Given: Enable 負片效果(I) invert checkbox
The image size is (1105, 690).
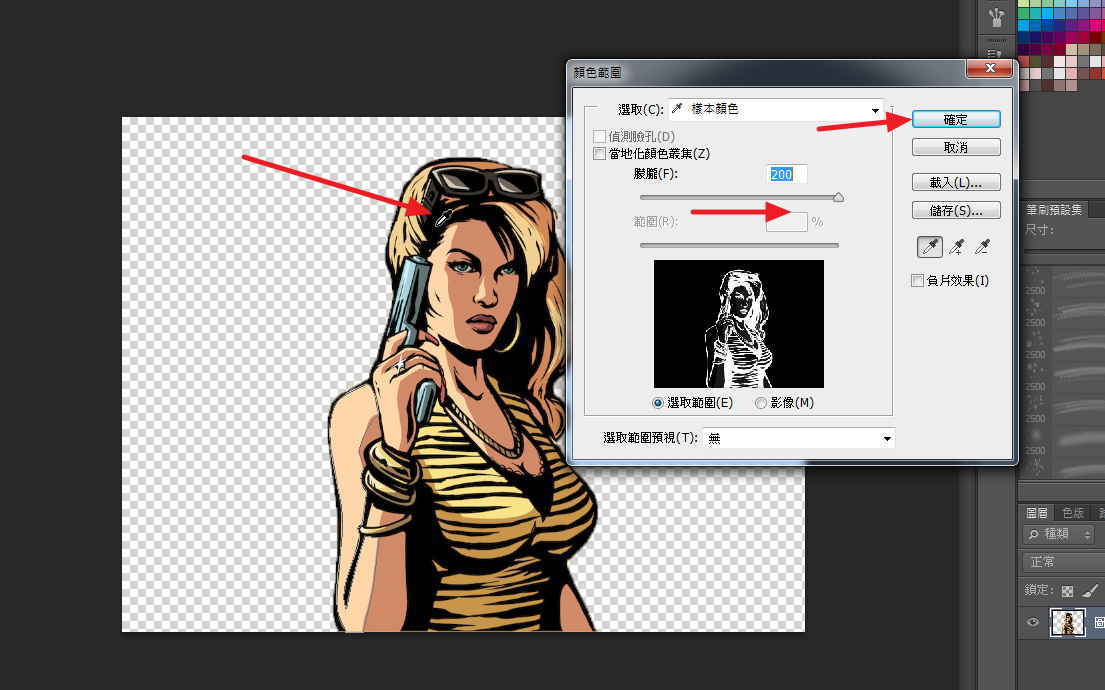Looking at the screenshot, I should pos(918,281).
